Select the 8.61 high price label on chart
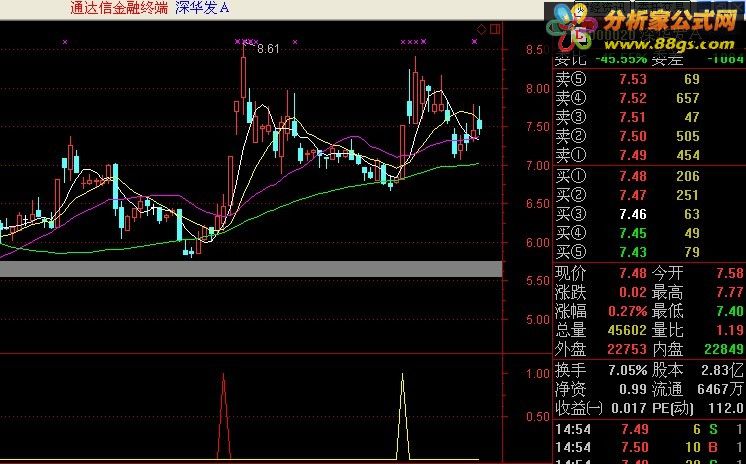 click(x=268, y=49)
